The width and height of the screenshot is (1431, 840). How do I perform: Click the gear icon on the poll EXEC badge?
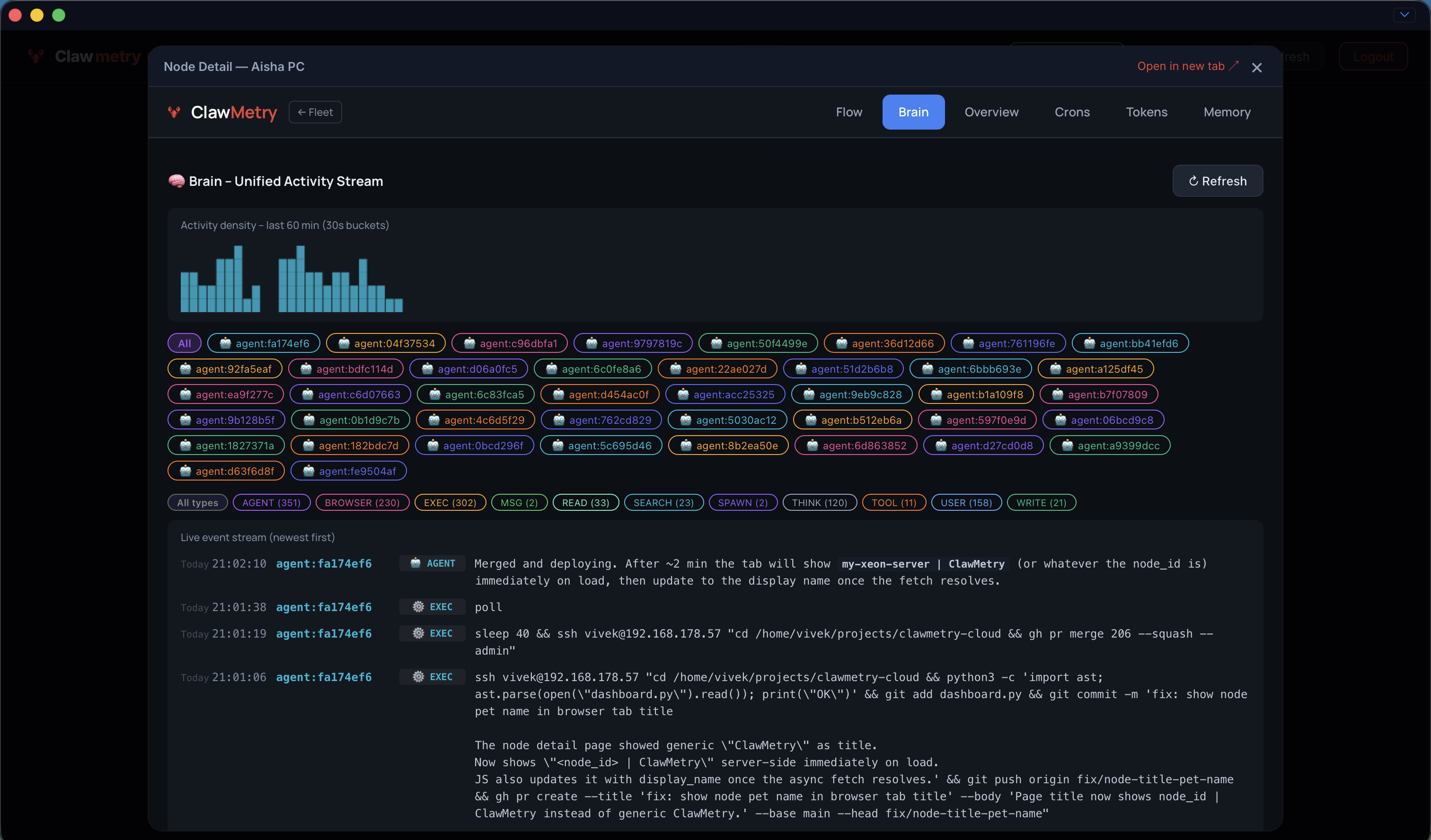coord(418,607)
